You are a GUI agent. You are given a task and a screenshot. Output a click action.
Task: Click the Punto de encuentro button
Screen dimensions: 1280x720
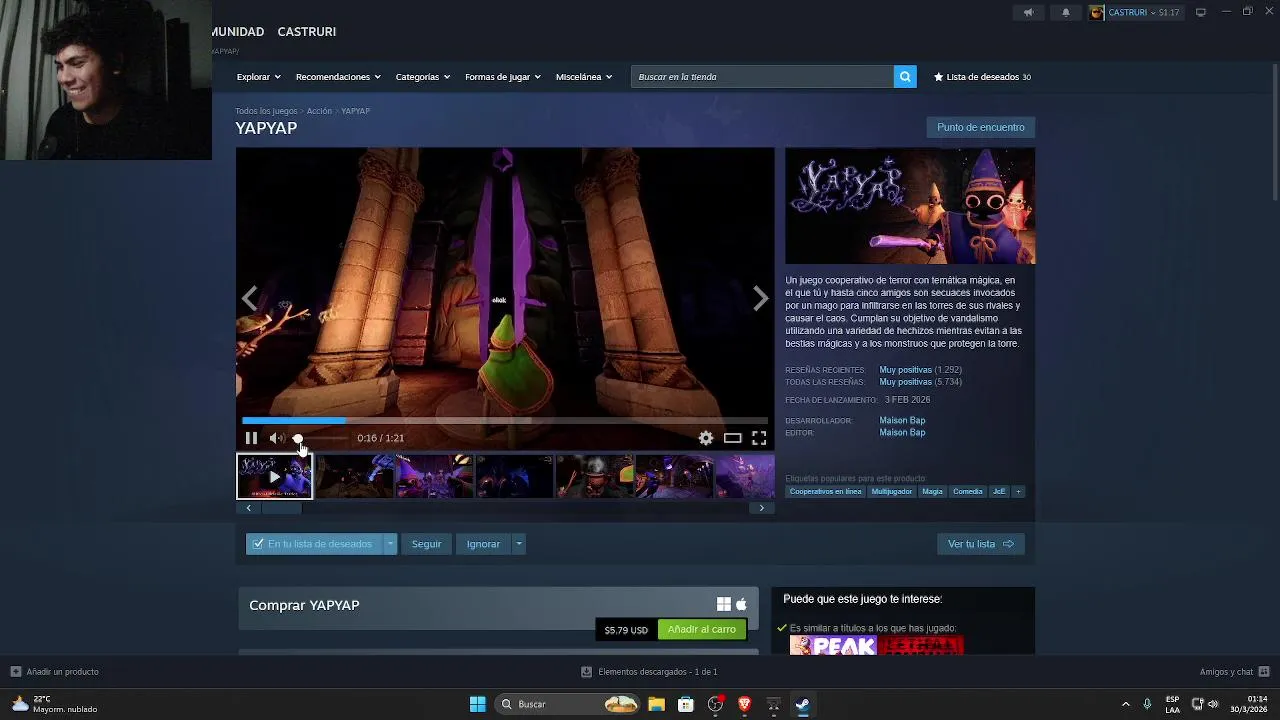(981, 127)
